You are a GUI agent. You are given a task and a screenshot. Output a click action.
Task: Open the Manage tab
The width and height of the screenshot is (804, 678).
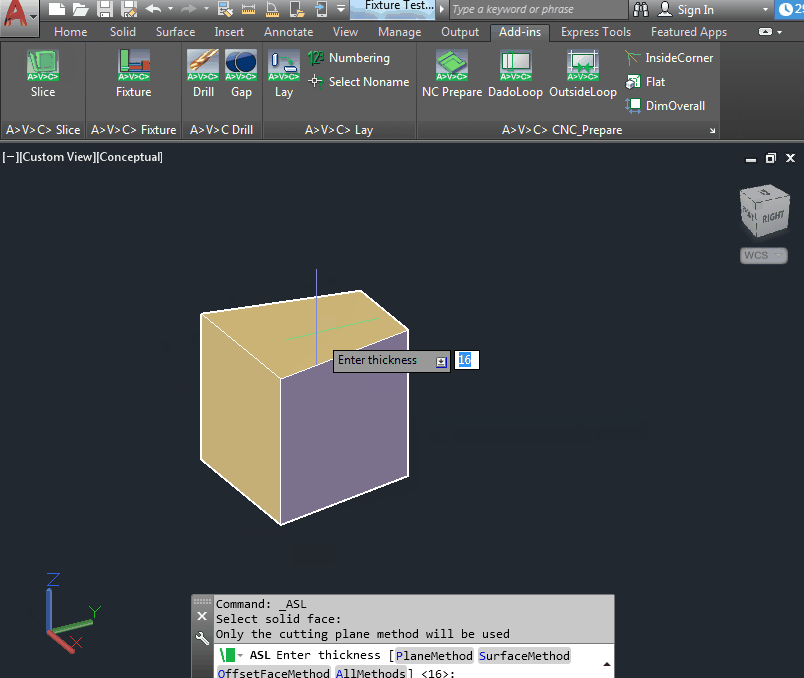click(399, 32)
